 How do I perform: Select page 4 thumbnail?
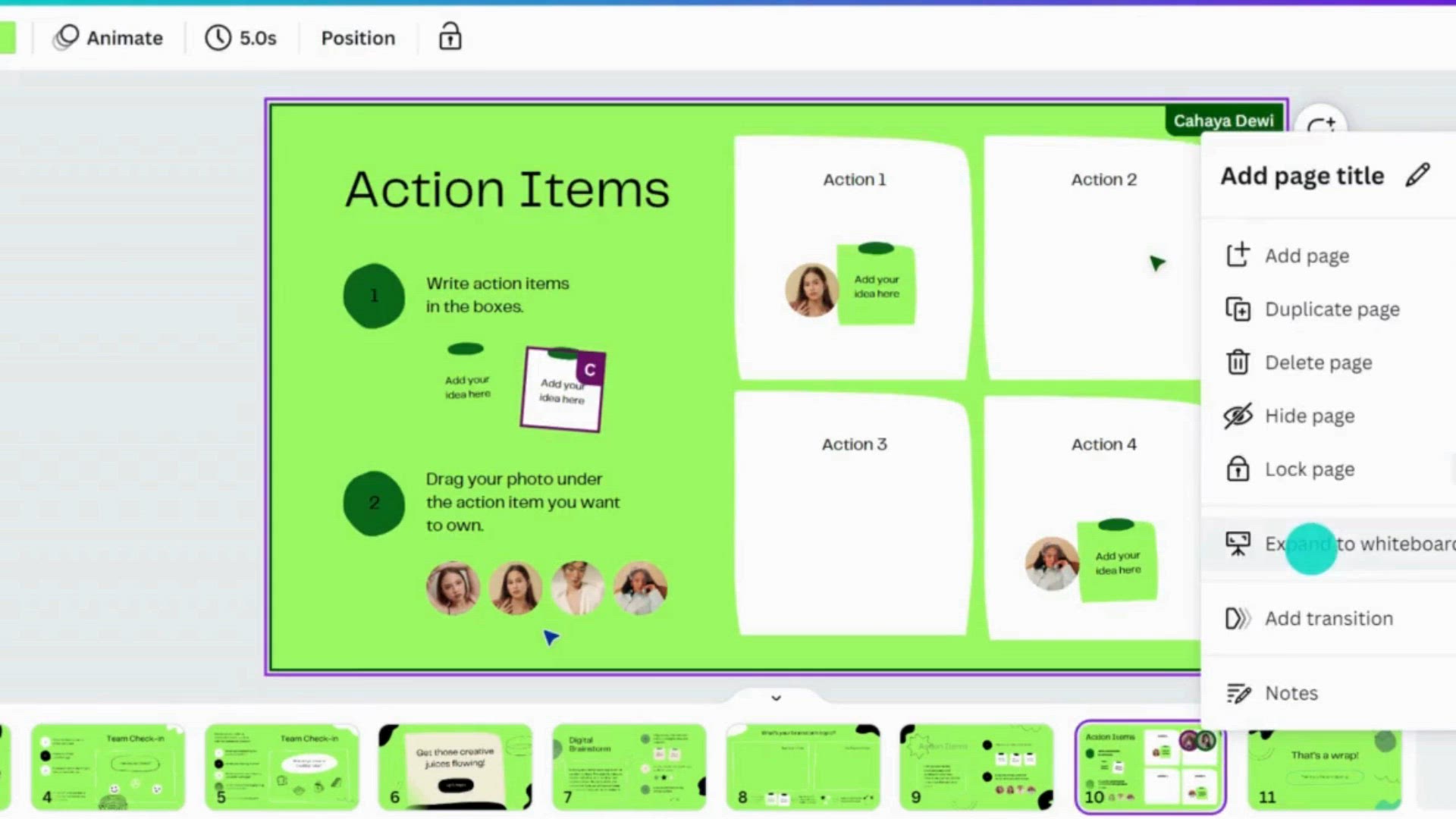click(108, 767)
